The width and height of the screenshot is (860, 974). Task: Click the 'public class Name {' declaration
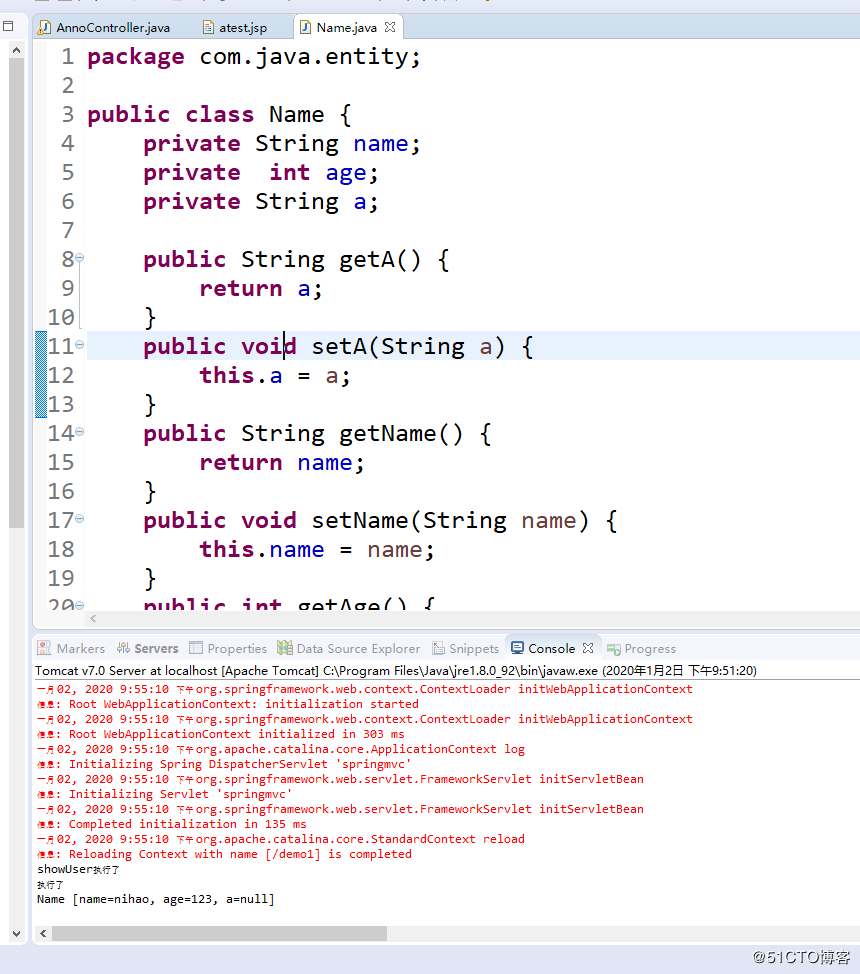[219, 114]
